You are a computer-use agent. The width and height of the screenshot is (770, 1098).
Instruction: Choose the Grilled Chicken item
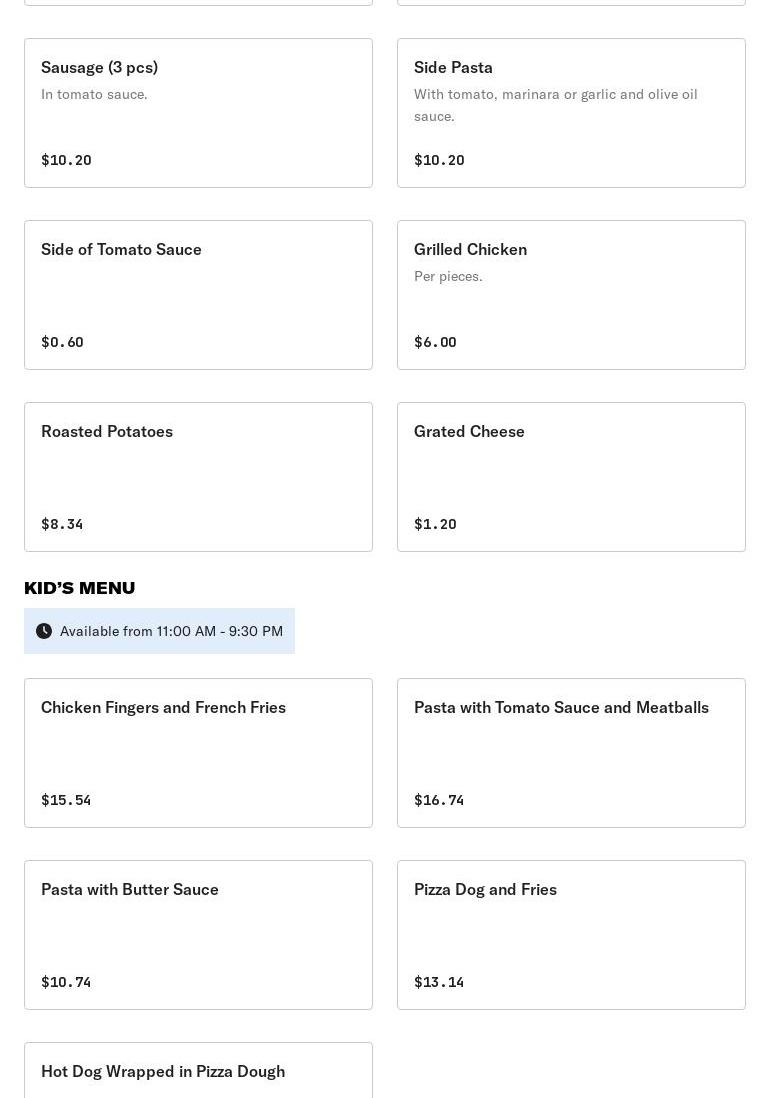(x=571, y=294)
